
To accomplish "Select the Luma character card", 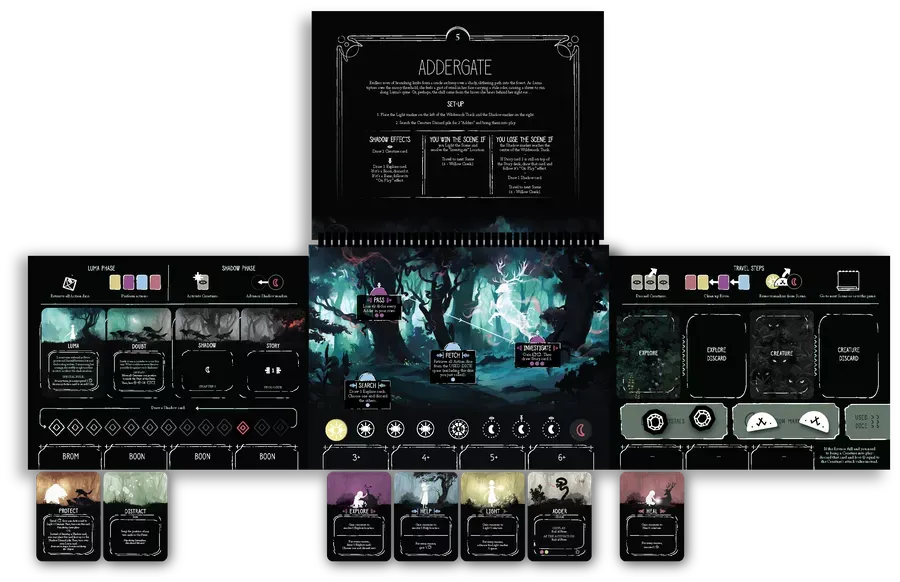I will [x=73, y=352].
